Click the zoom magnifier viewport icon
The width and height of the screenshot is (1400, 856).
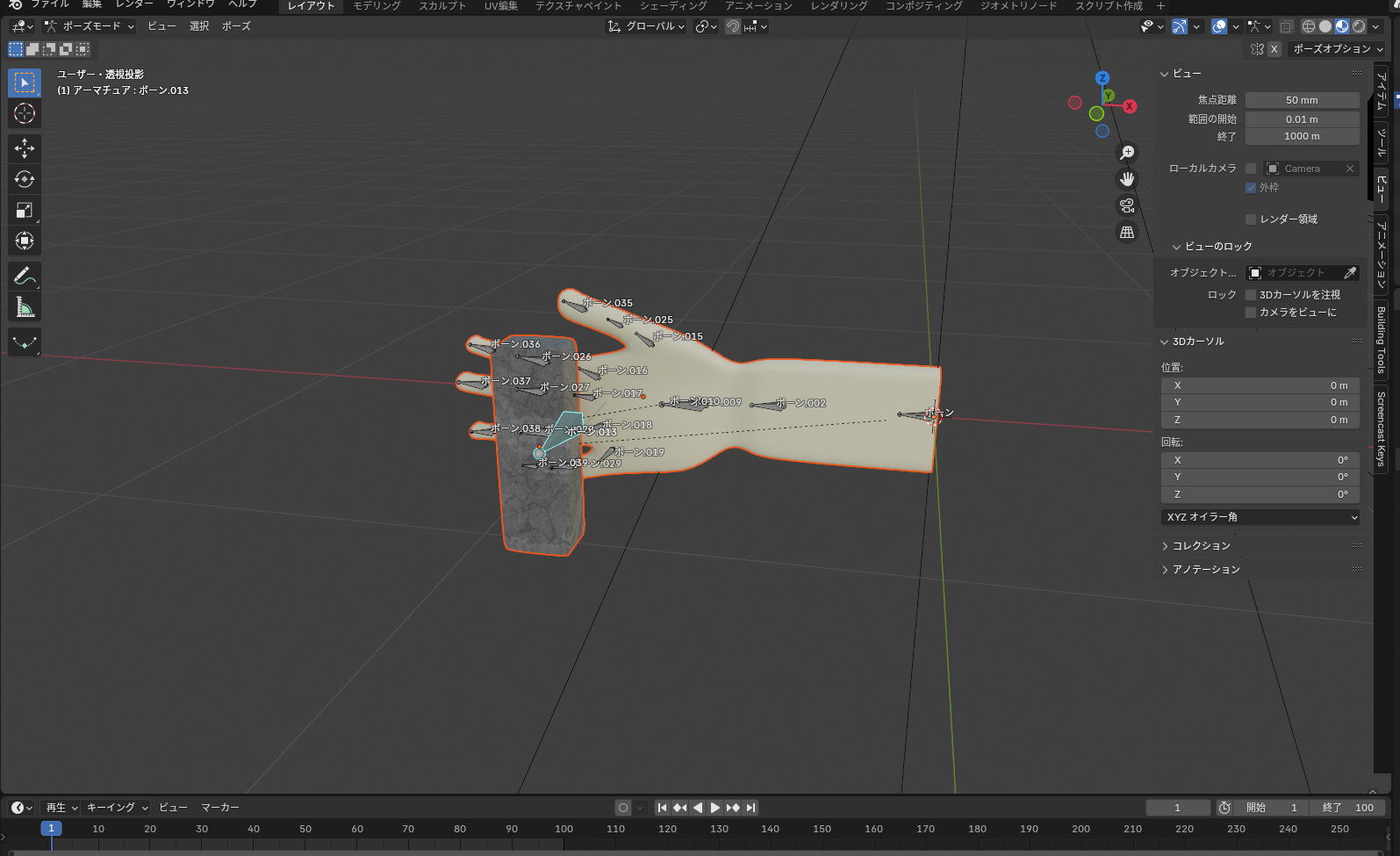pos(1127,153)
